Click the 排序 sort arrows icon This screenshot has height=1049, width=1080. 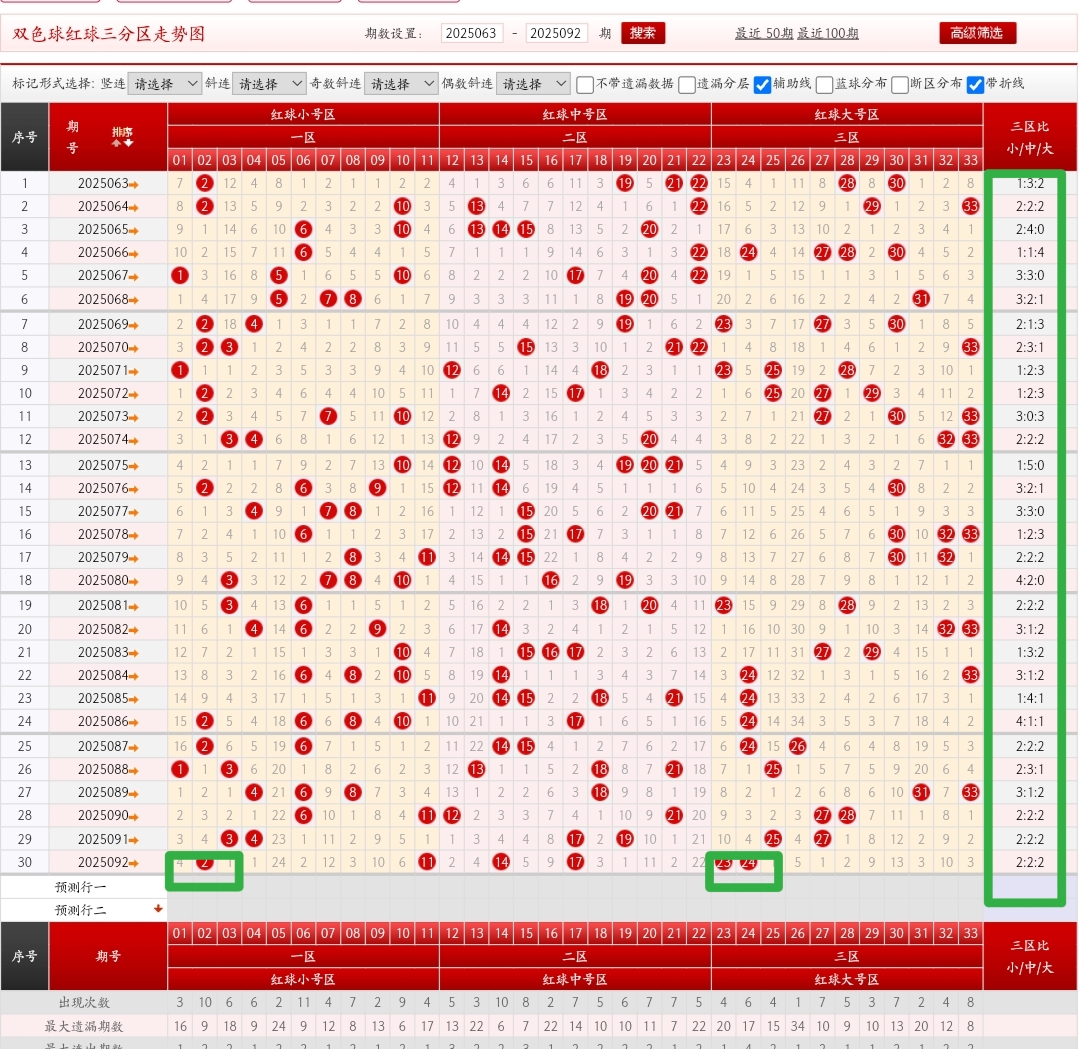122,137
